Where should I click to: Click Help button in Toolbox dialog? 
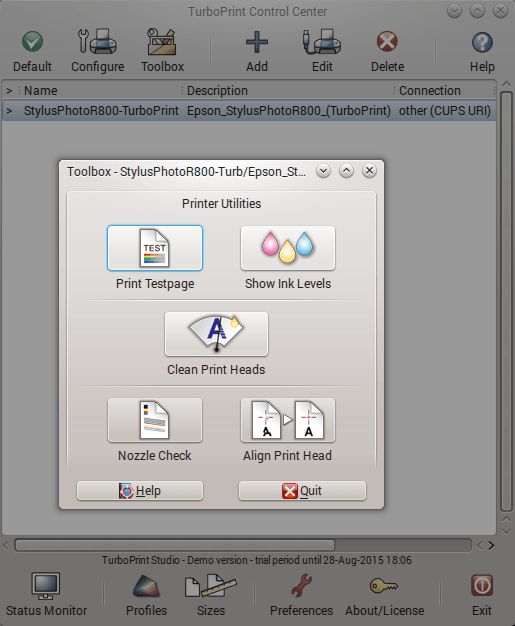140,491
